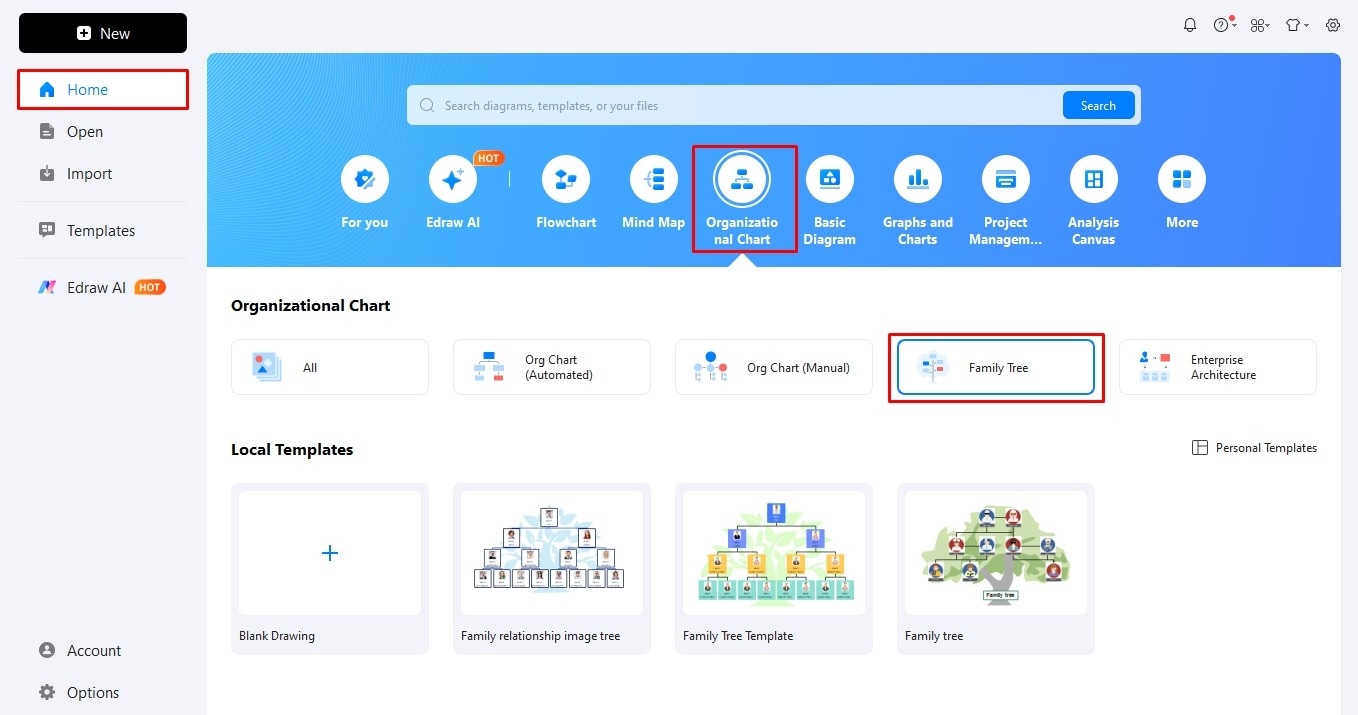Open Family Tree Template thumbnail

pos(774,553)
